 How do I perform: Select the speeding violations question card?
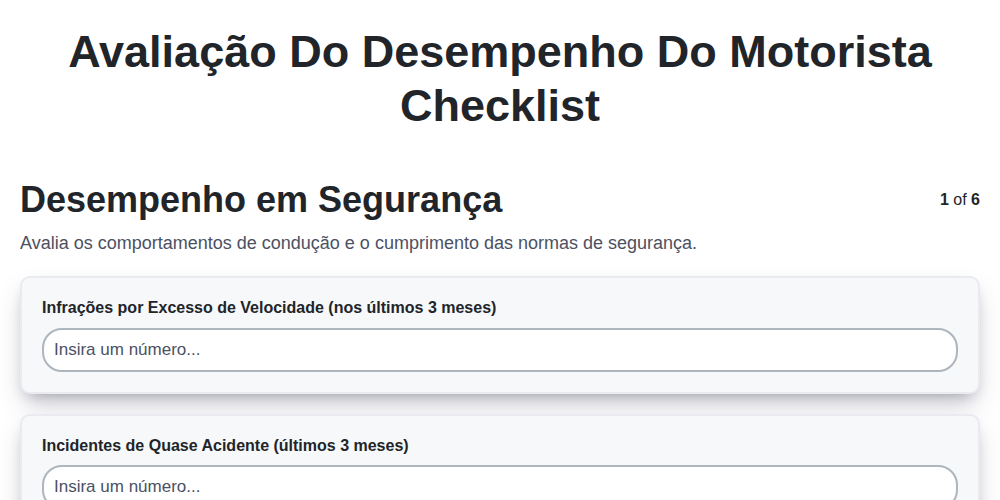tap(499, 335)
